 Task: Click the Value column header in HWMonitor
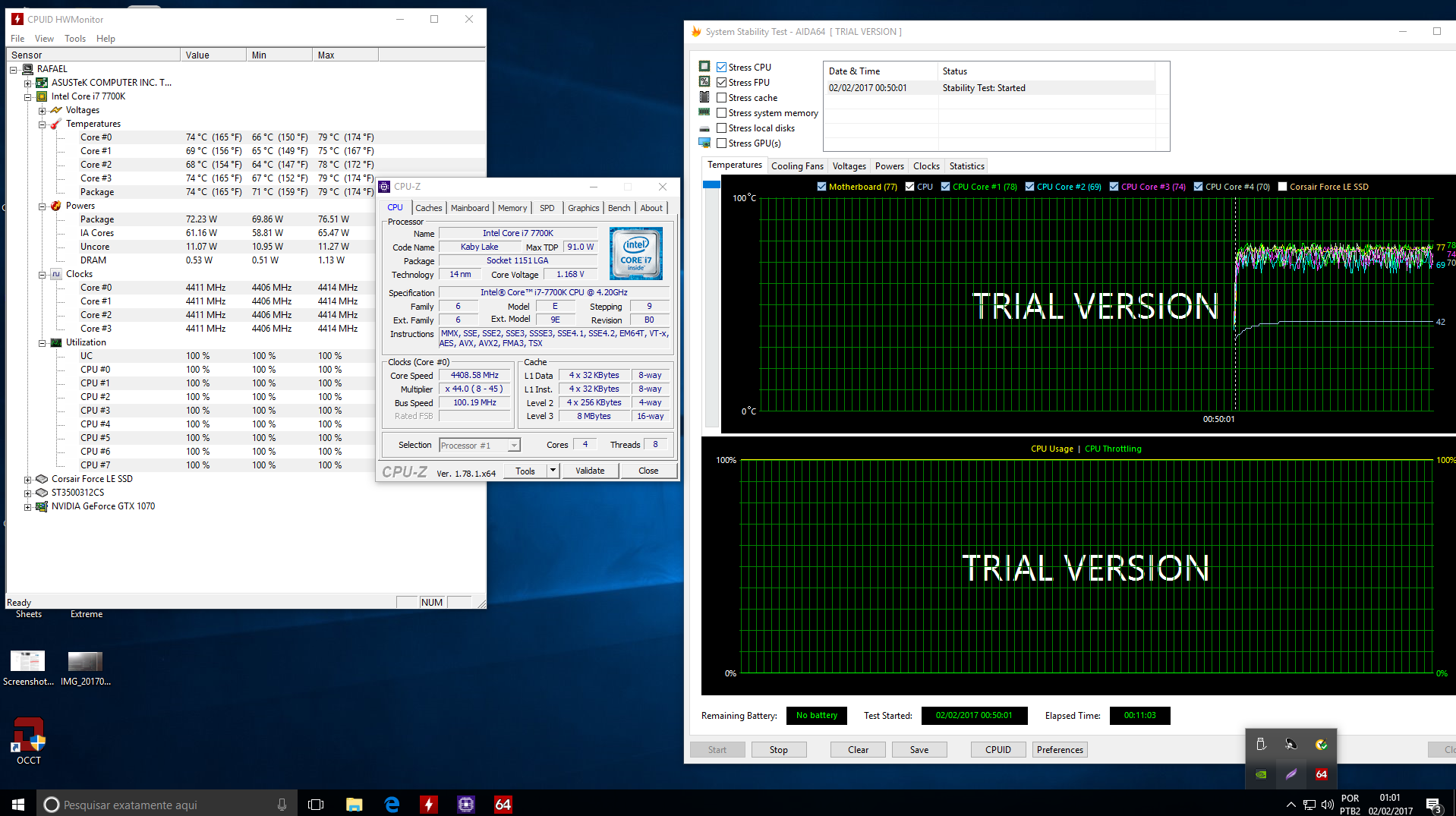point(213,55)
